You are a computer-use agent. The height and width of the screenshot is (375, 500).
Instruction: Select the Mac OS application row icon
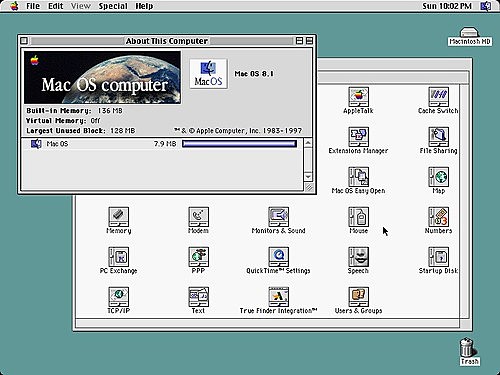[x=36, y=144]
